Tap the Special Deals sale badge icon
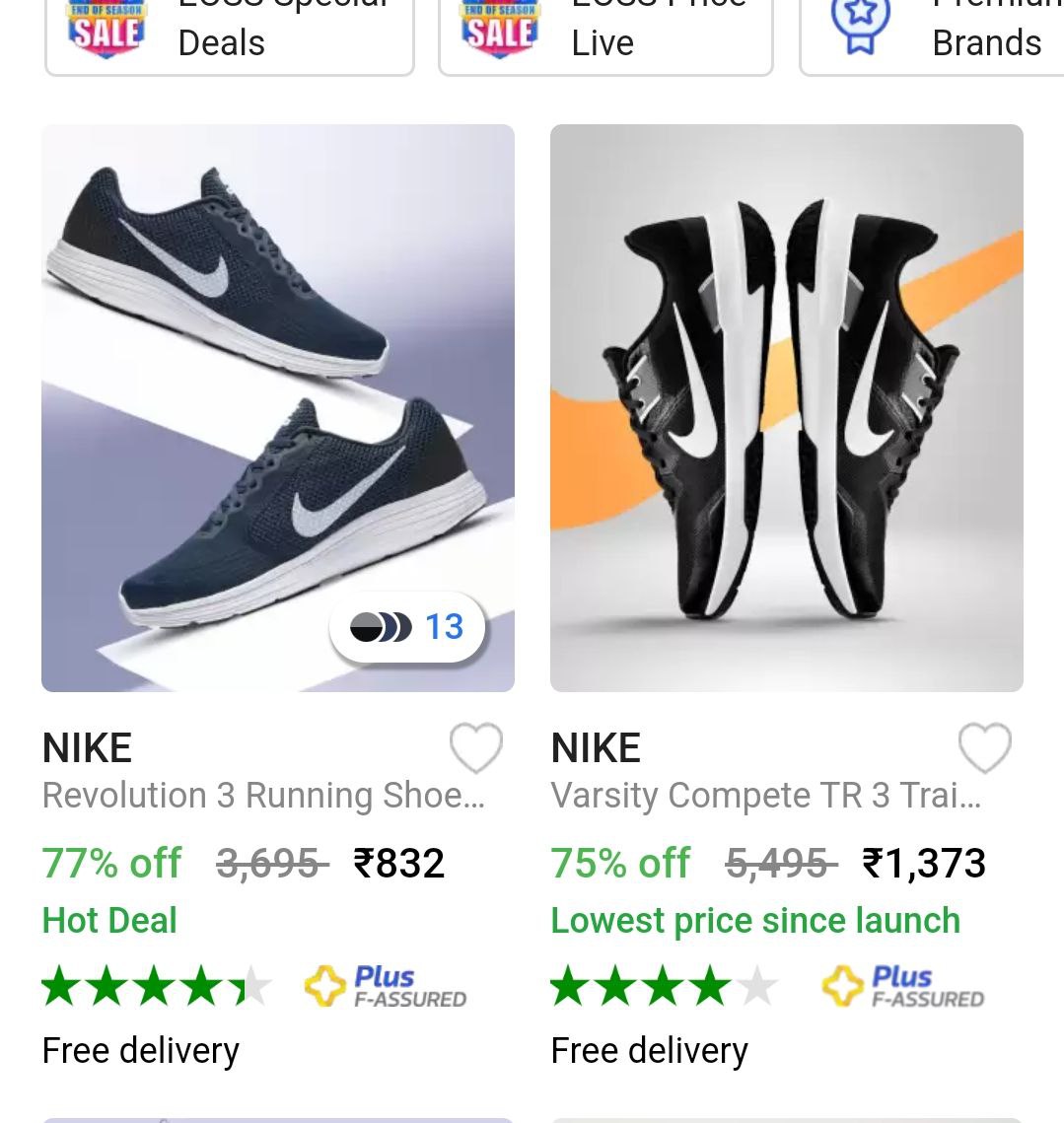The image size is (1064, 1123). 106,29
